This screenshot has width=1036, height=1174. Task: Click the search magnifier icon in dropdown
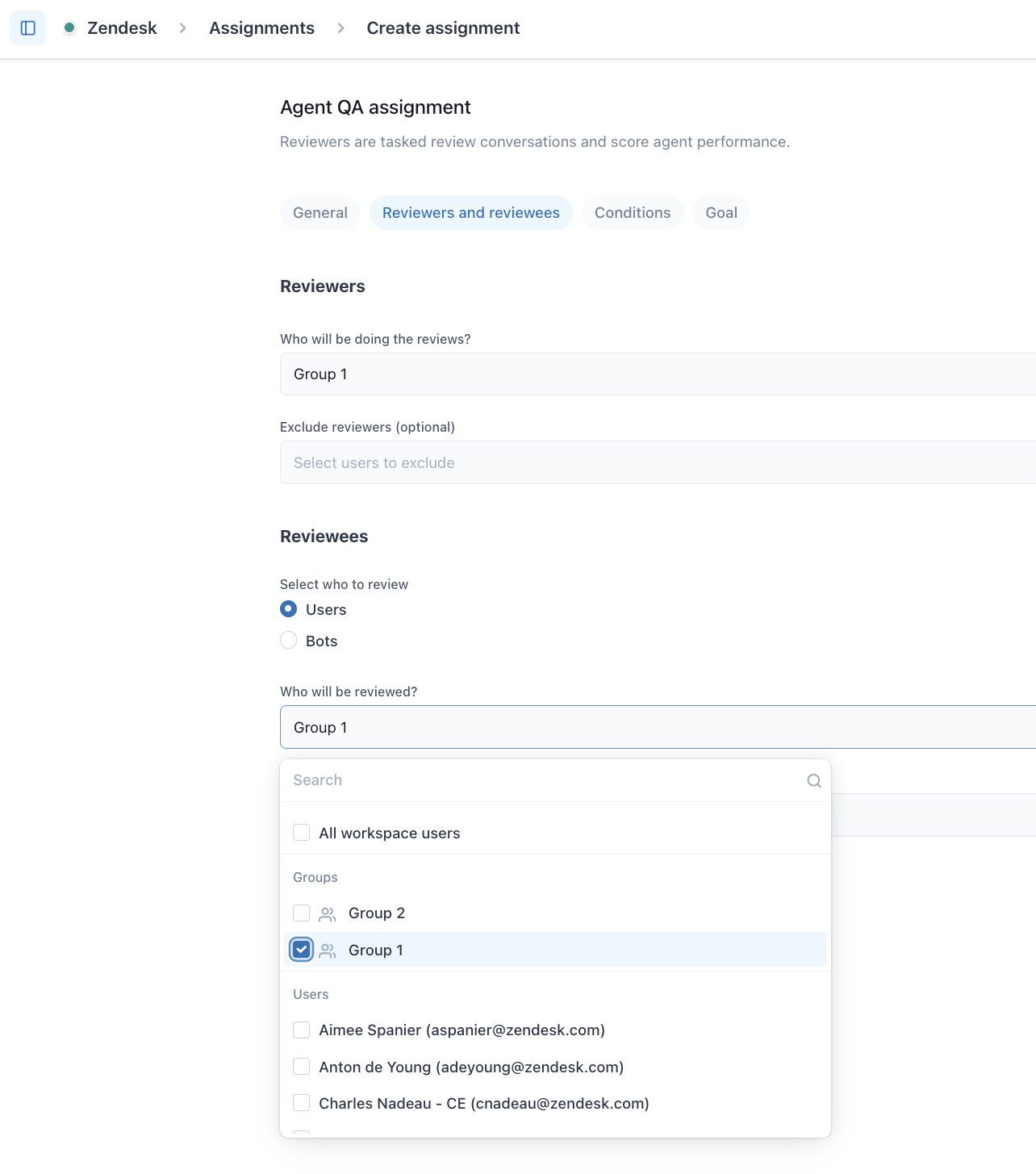(814, 780)
